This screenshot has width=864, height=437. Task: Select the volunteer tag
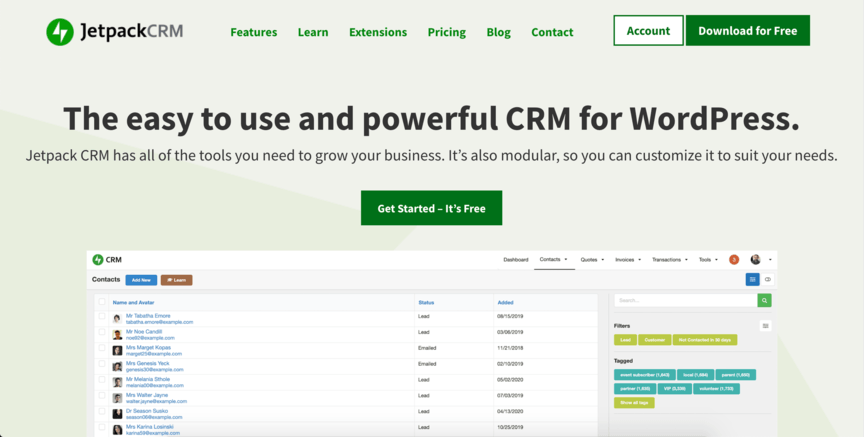[716, 389]
